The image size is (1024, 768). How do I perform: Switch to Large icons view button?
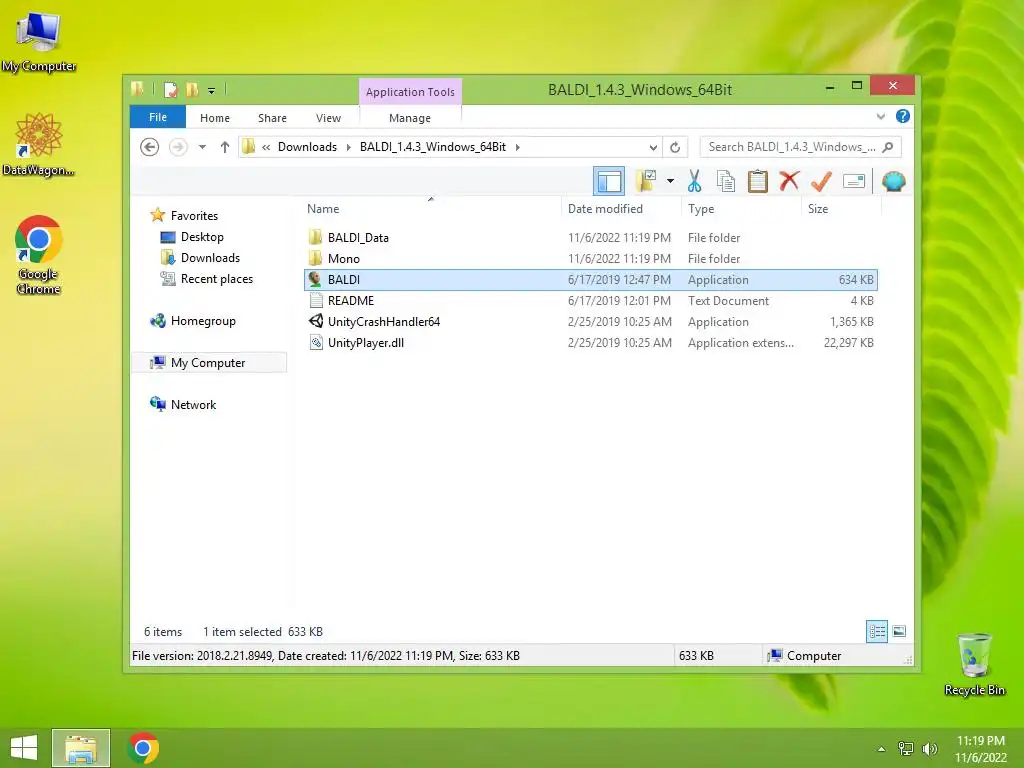(899, 631)
